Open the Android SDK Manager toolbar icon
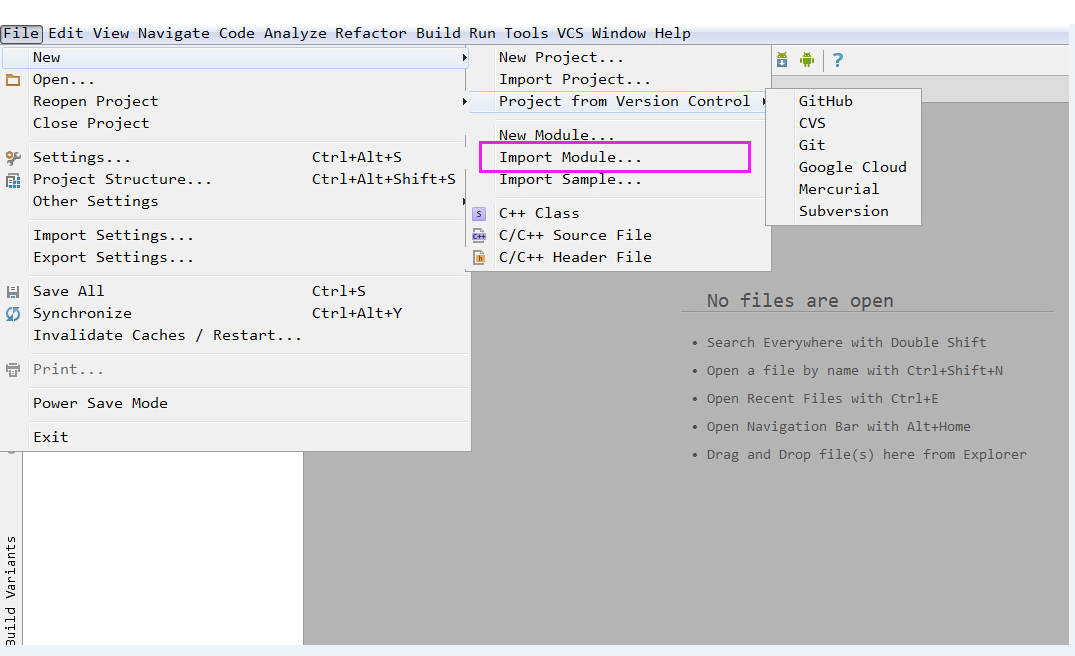Screen dimensions: 1075x656 tap(781, 60)
